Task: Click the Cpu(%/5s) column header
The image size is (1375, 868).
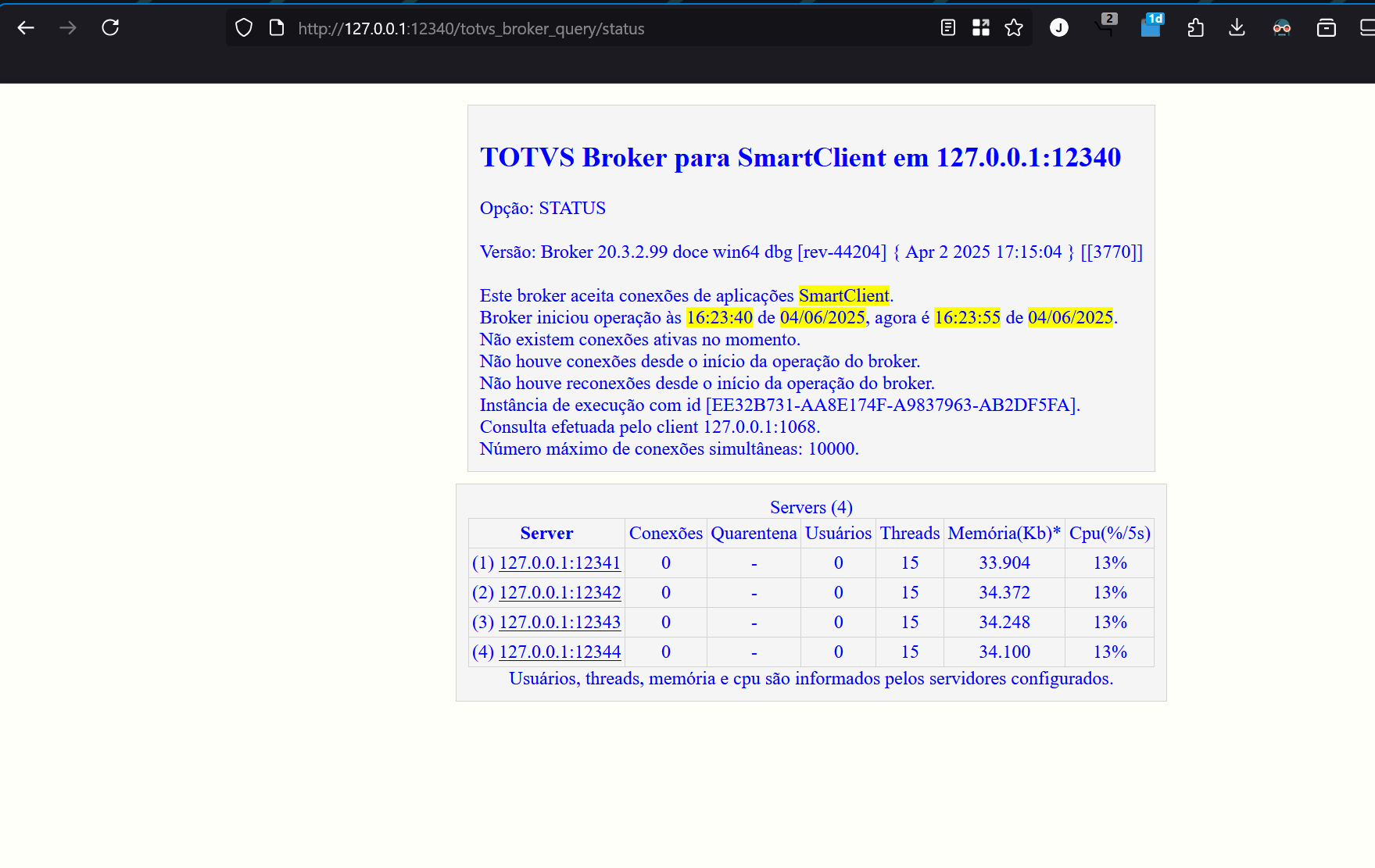Action: [1110, 533]
